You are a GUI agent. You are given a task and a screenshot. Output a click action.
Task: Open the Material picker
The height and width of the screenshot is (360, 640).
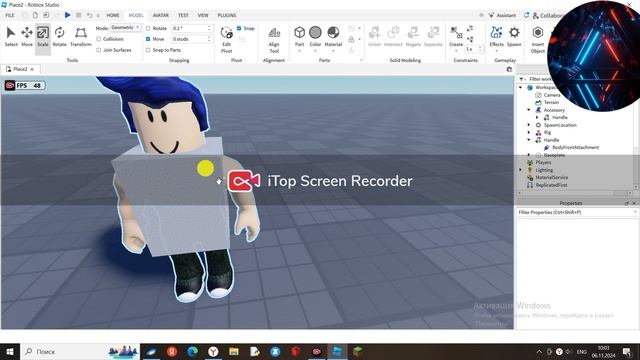pos(333,36)
